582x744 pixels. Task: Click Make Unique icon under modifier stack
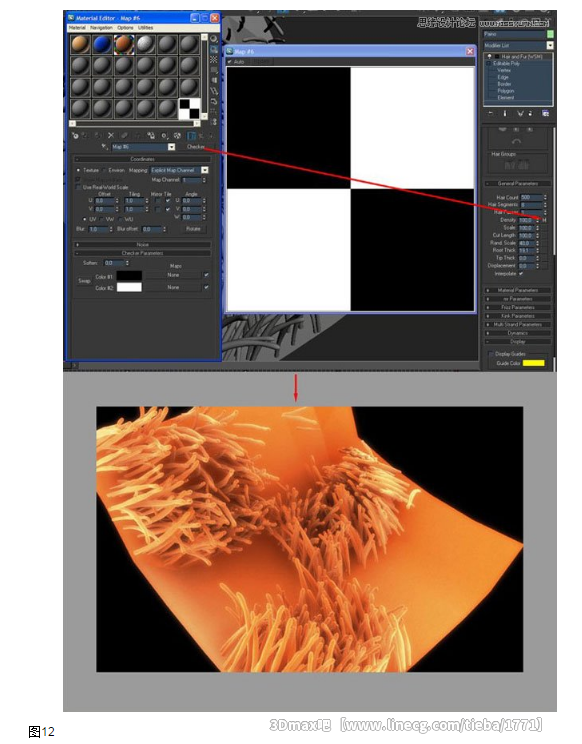(x=520, y=113)
